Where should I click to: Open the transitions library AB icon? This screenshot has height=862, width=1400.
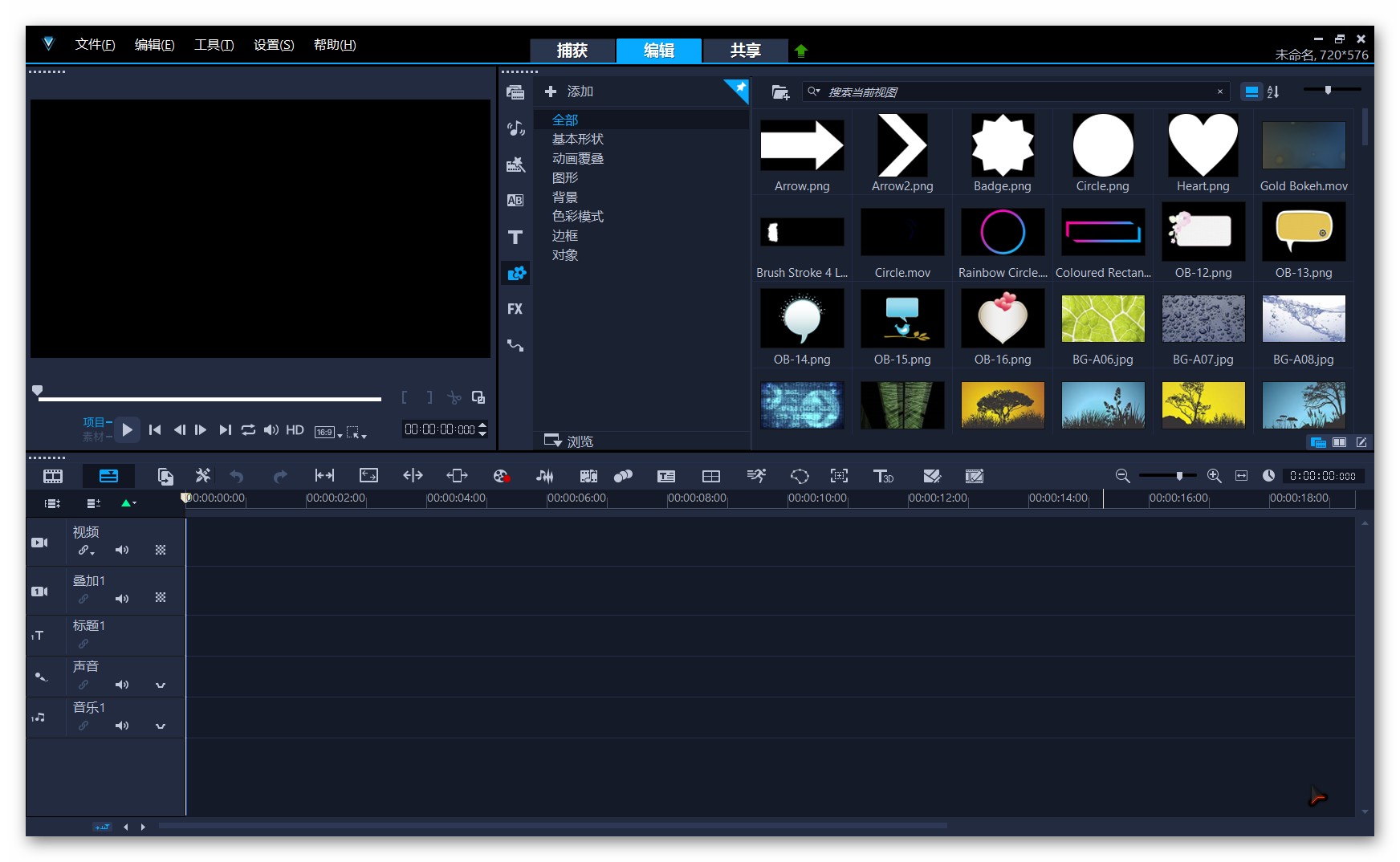(515, 201)
